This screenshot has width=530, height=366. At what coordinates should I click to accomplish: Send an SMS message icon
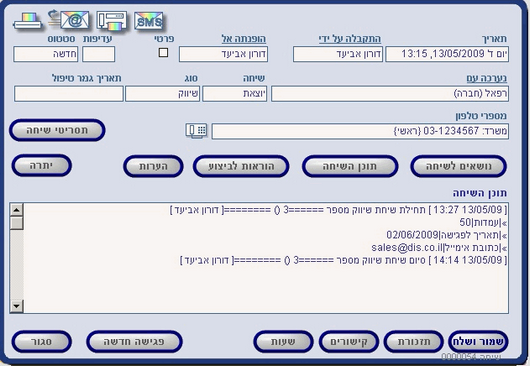(149, 21)
